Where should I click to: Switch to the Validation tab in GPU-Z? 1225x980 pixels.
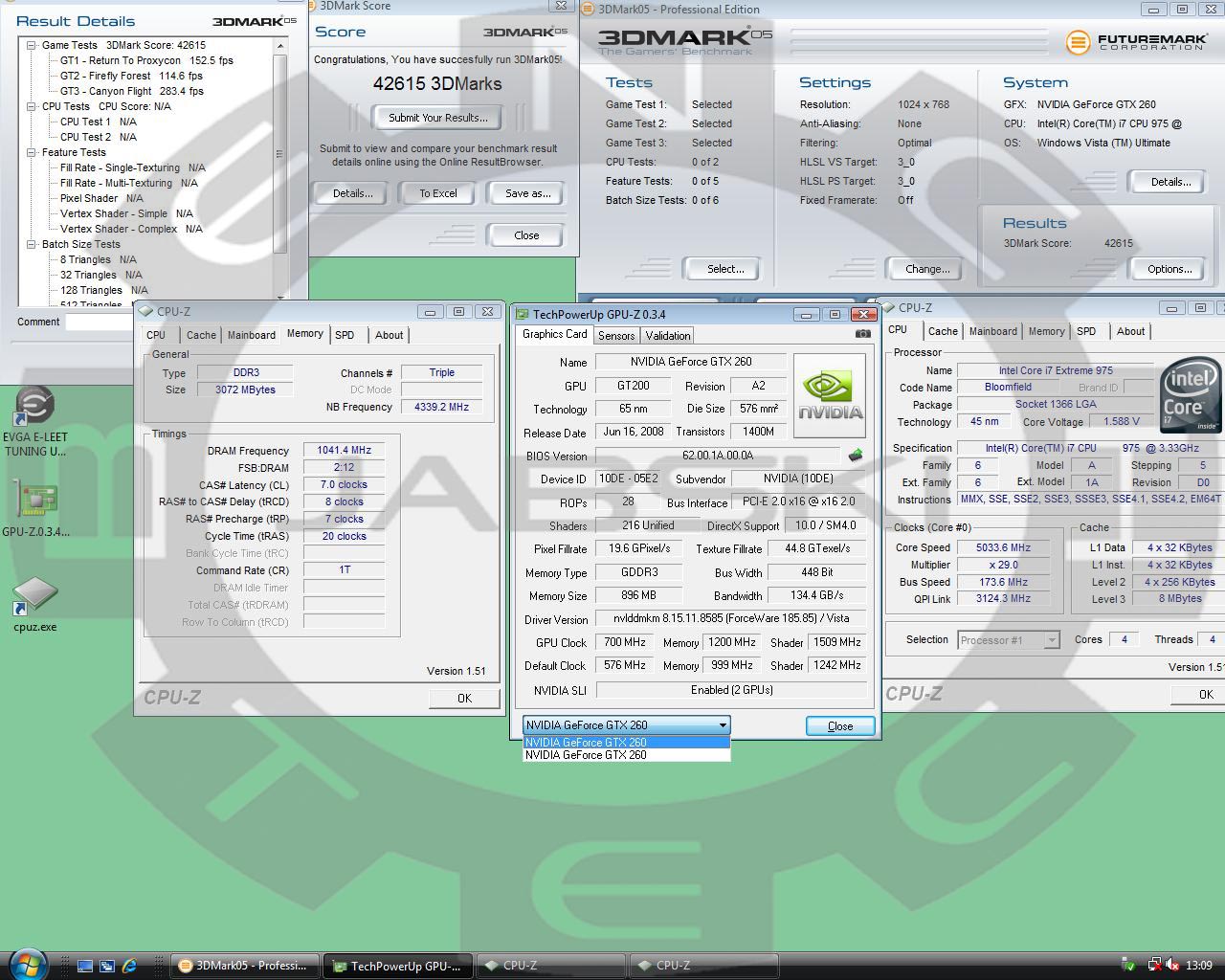point(668,336)
